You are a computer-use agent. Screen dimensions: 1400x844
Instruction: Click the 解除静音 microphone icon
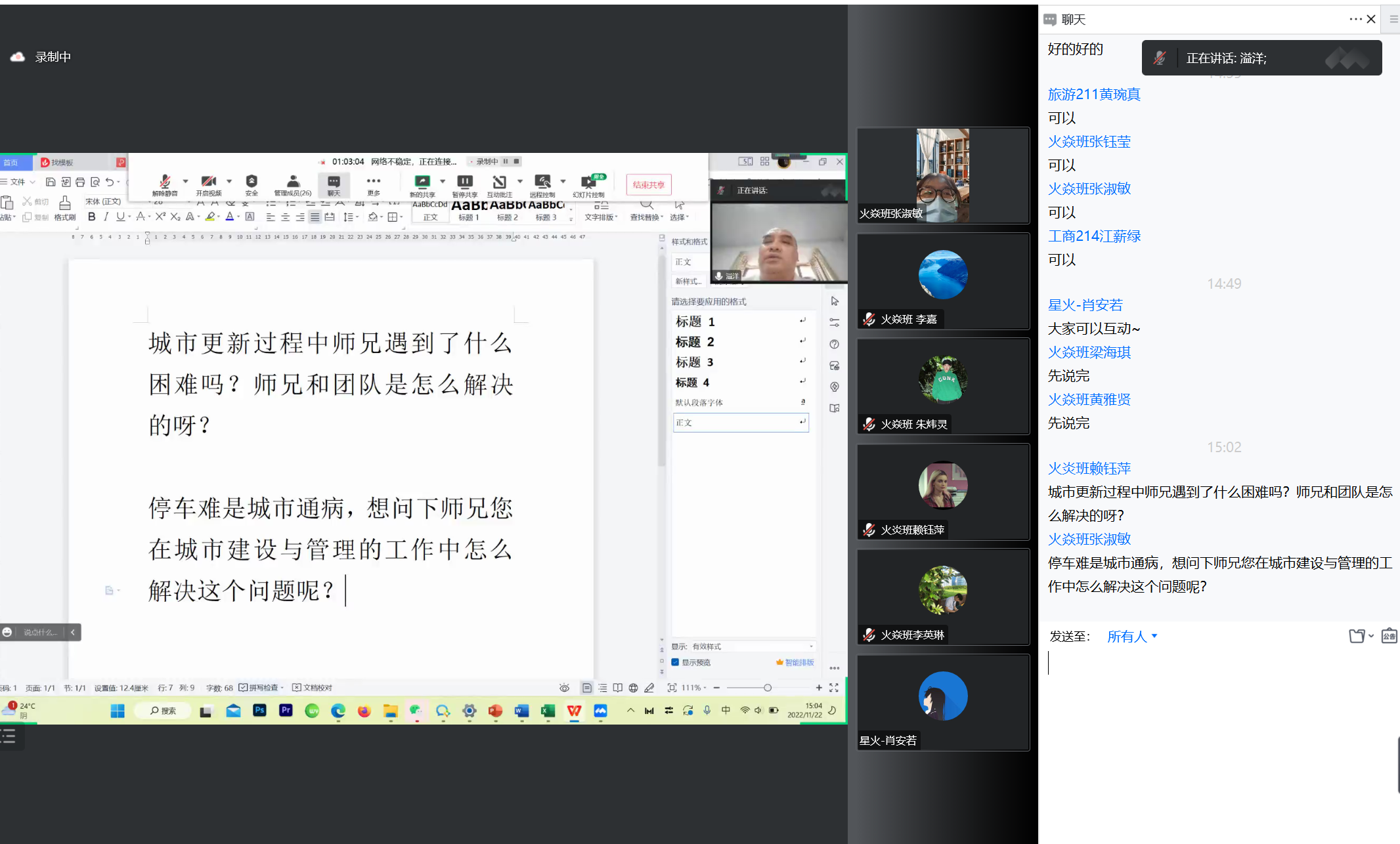pos(165,182)
